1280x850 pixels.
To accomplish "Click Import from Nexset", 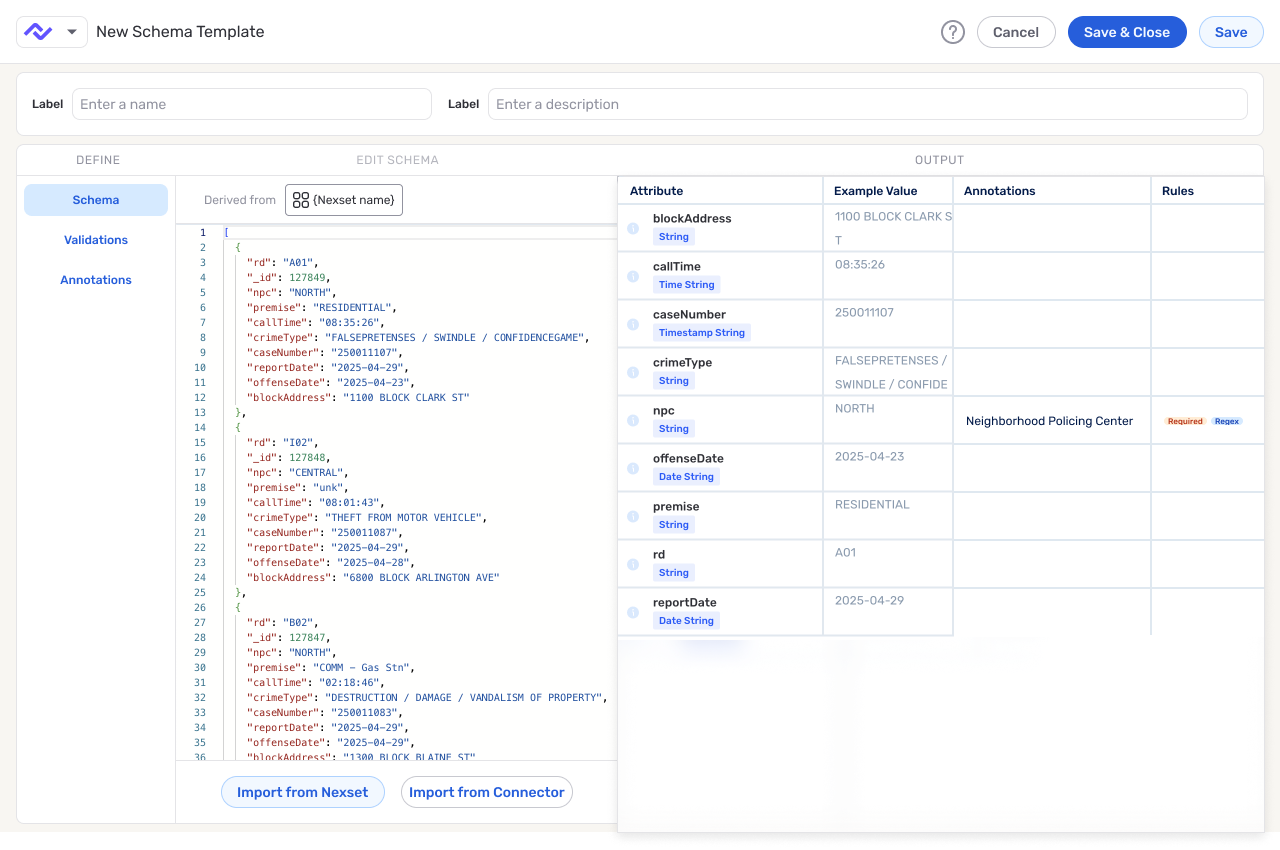I will [x=302, y=791].
